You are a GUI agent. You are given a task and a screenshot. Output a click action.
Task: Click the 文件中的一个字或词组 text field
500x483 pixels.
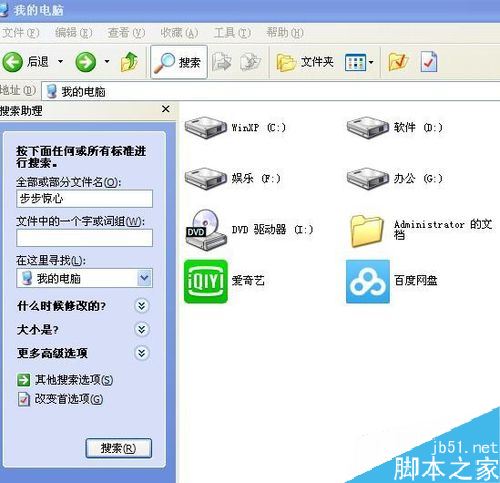pos(84,238)
